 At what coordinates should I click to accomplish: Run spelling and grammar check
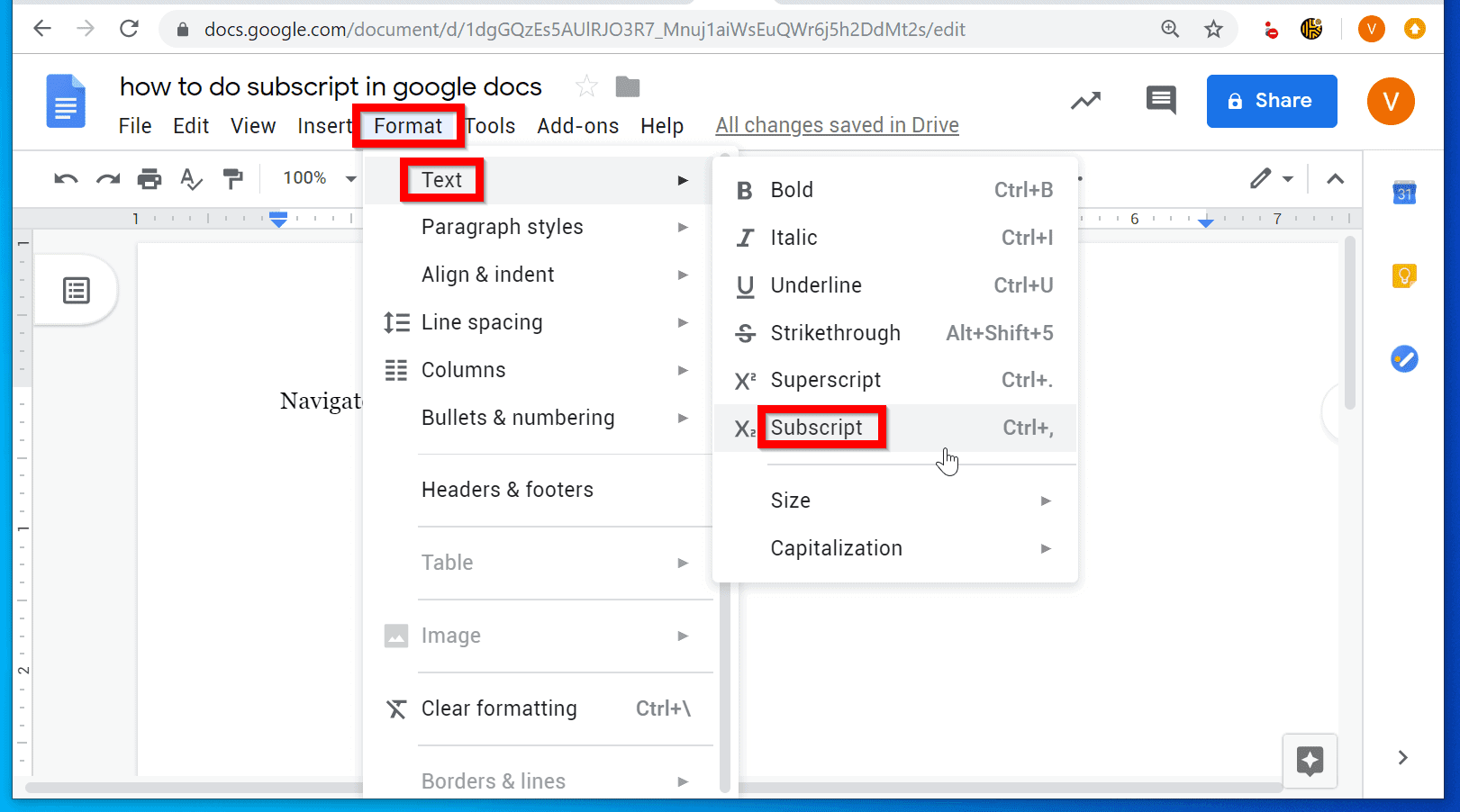191,179
